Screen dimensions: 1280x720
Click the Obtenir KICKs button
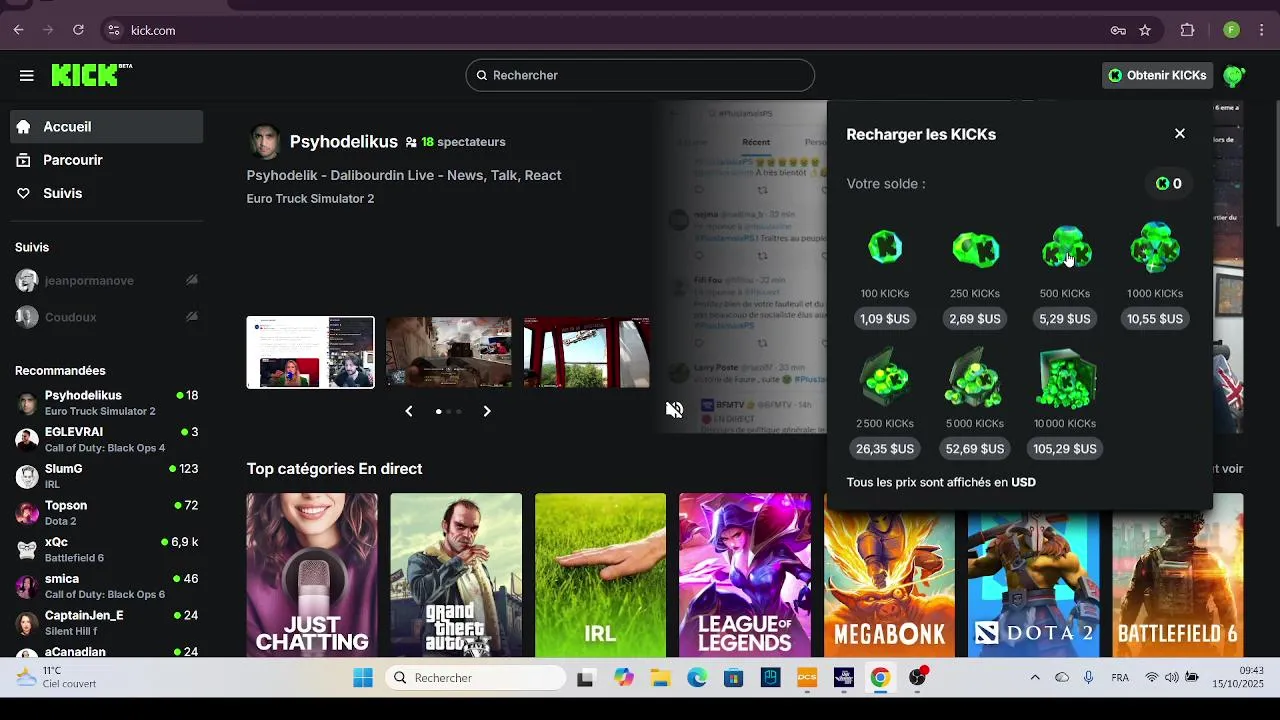[1157, 75]
